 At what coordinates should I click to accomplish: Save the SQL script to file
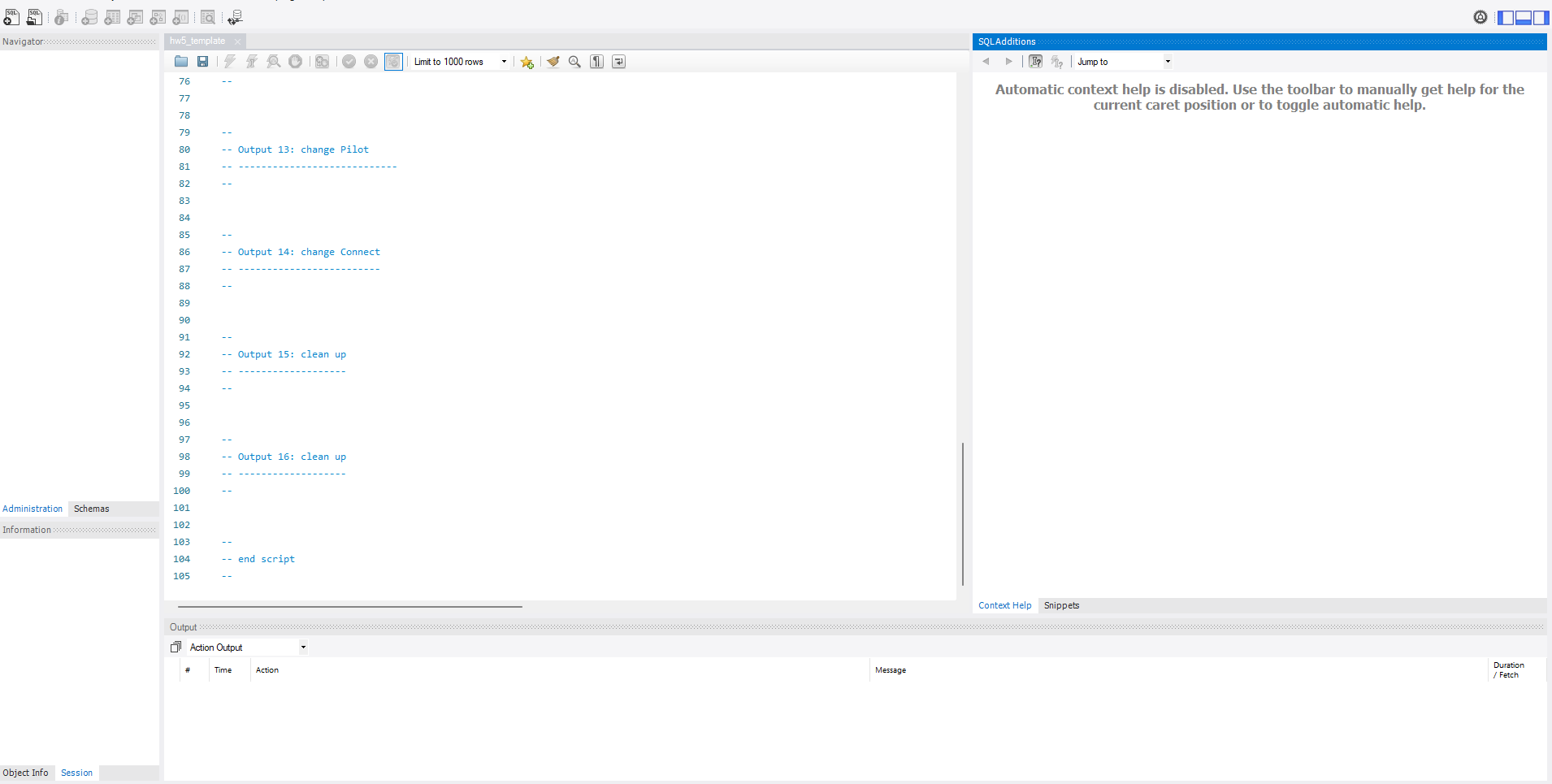(203, 61)
